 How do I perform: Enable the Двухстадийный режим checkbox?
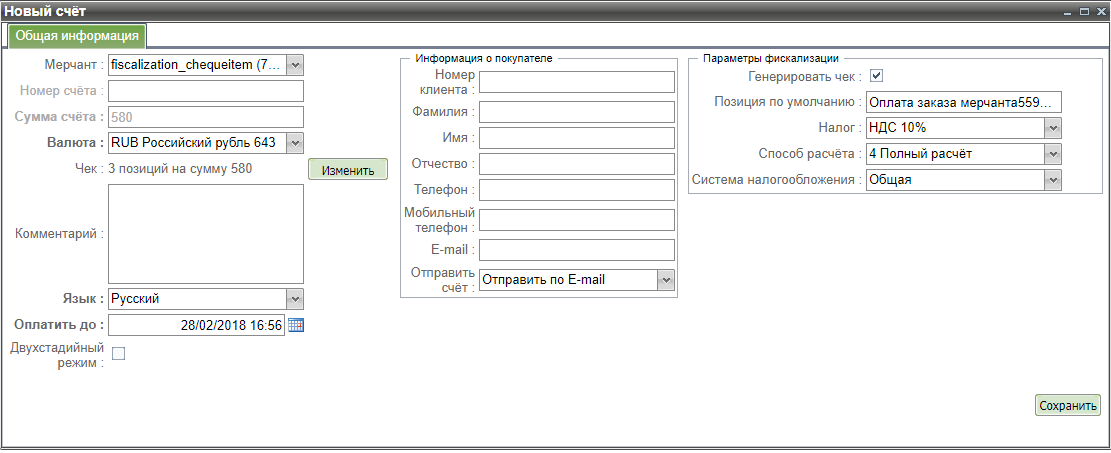[118, 353]
